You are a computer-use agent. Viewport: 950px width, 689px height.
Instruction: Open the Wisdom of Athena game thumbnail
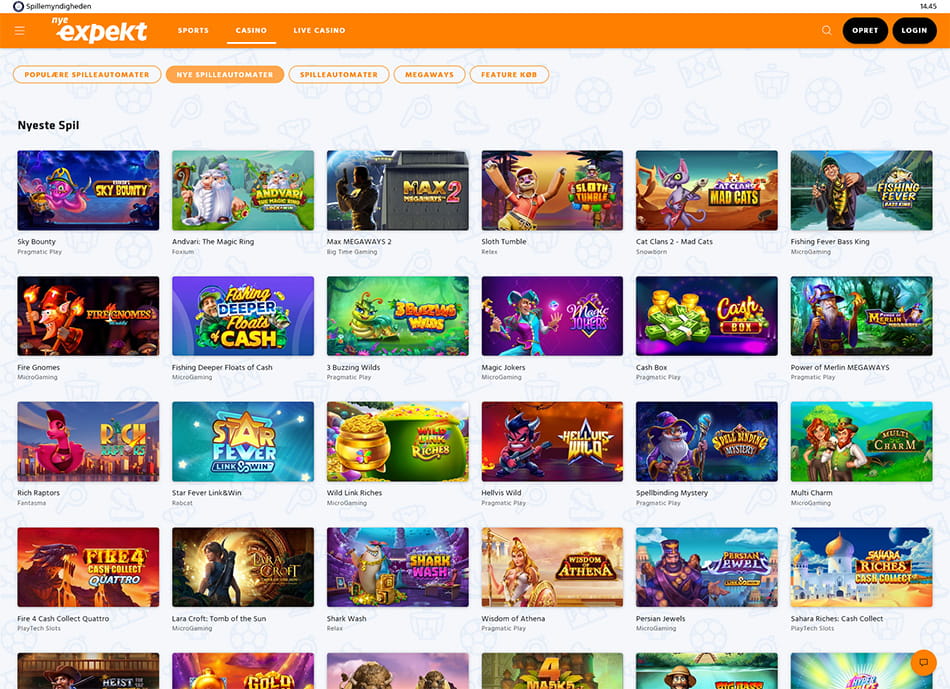click(x=552, y=567)
